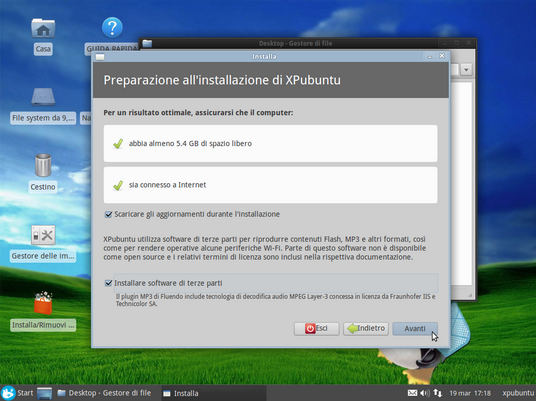Screen dimensions: 536x401
Task: Click the Avanti button
Action: coord(415,329)
